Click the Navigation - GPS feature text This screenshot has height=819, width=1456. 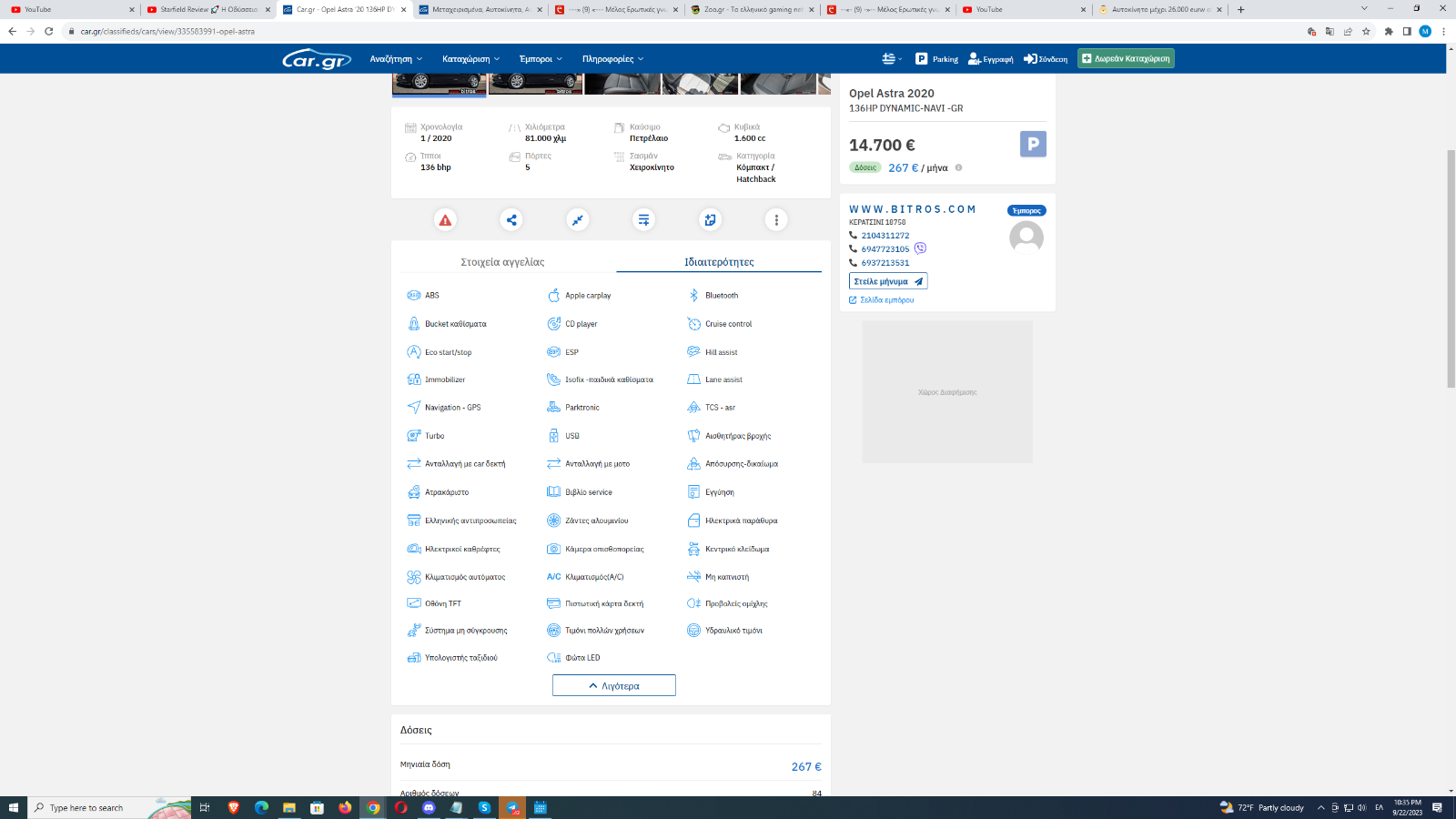coord(452,408)
